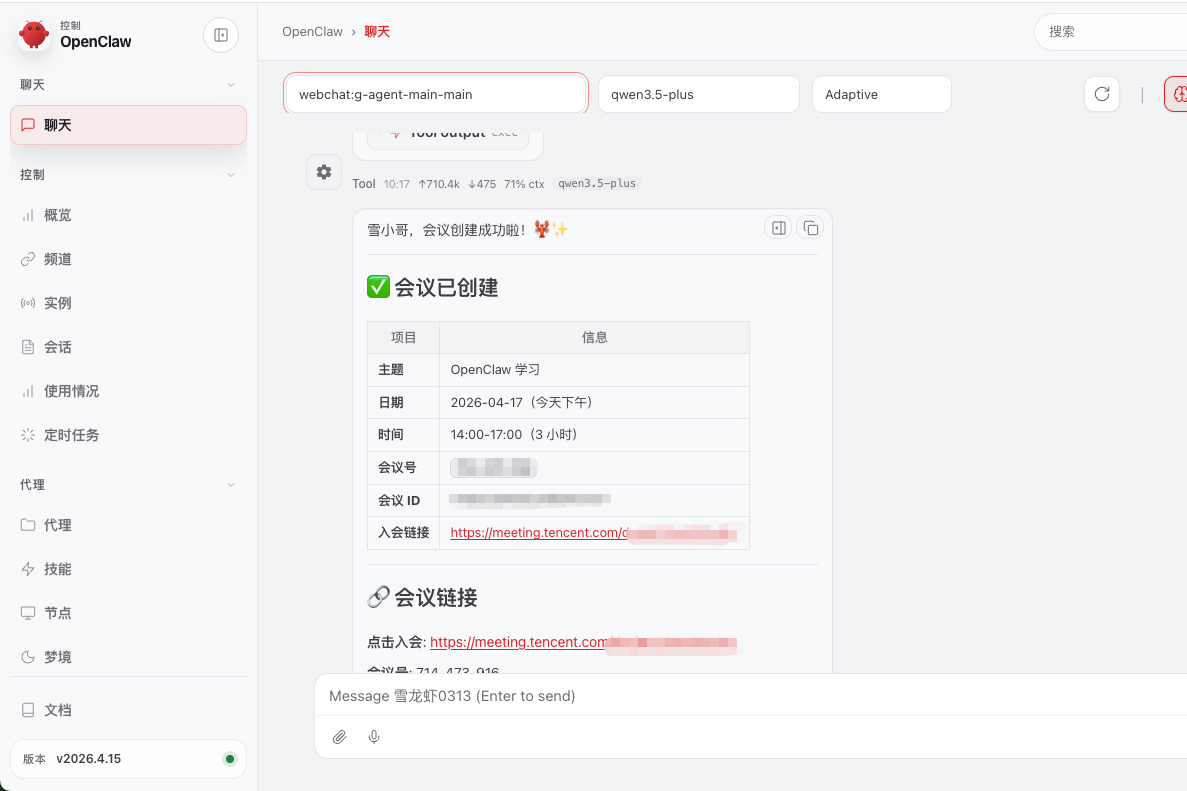
Task: Click the refresh icon button
Action: pyautogui.click(x=1102, y=94)
